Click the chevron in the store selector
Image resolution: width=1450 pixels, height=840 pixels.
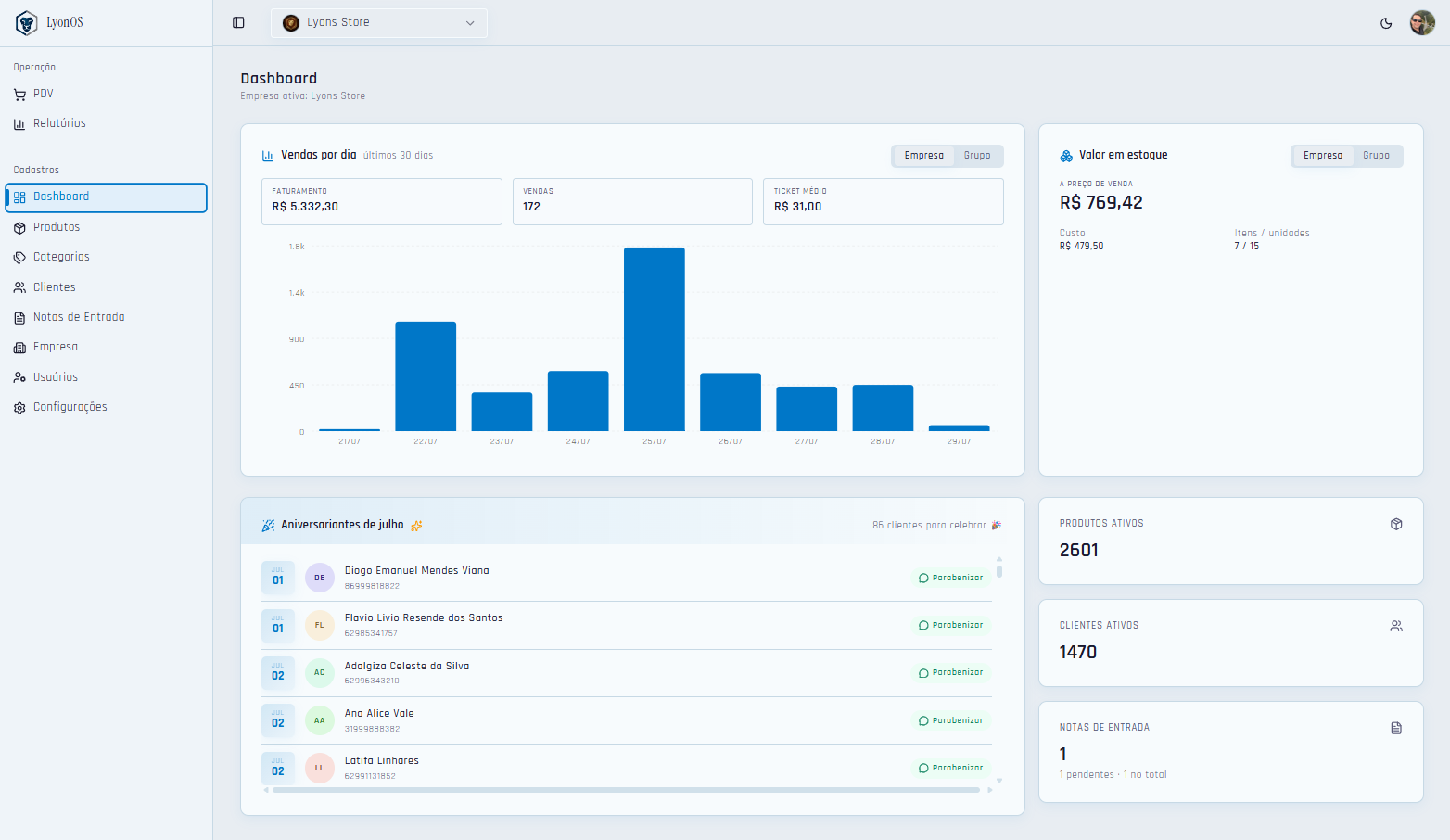(470, 23)
